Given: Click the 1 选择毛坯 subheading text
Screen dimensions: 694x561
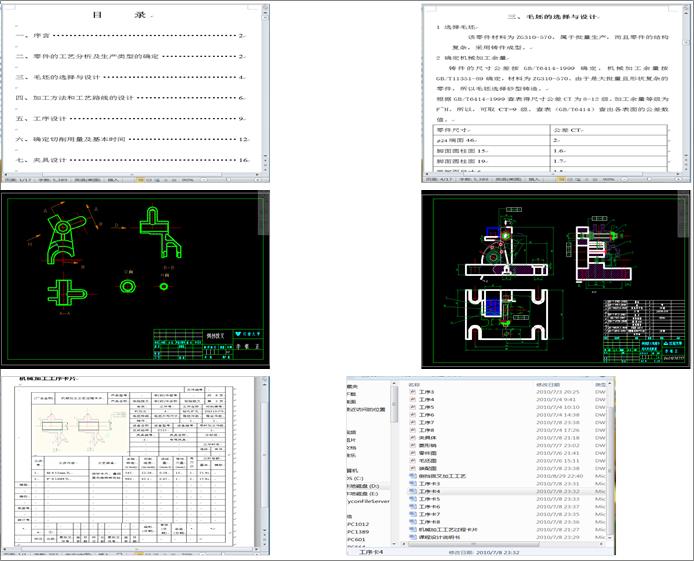Looking at the screenshot, I should (x=458, y=27).
